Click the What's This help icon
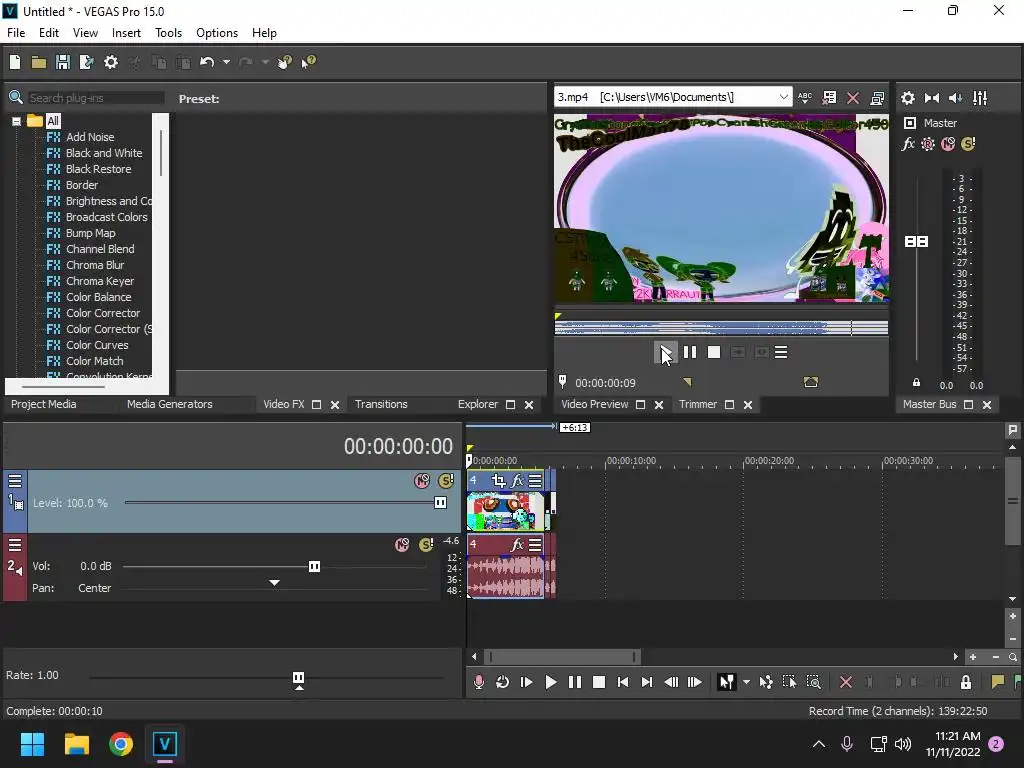 pos(308,62)
